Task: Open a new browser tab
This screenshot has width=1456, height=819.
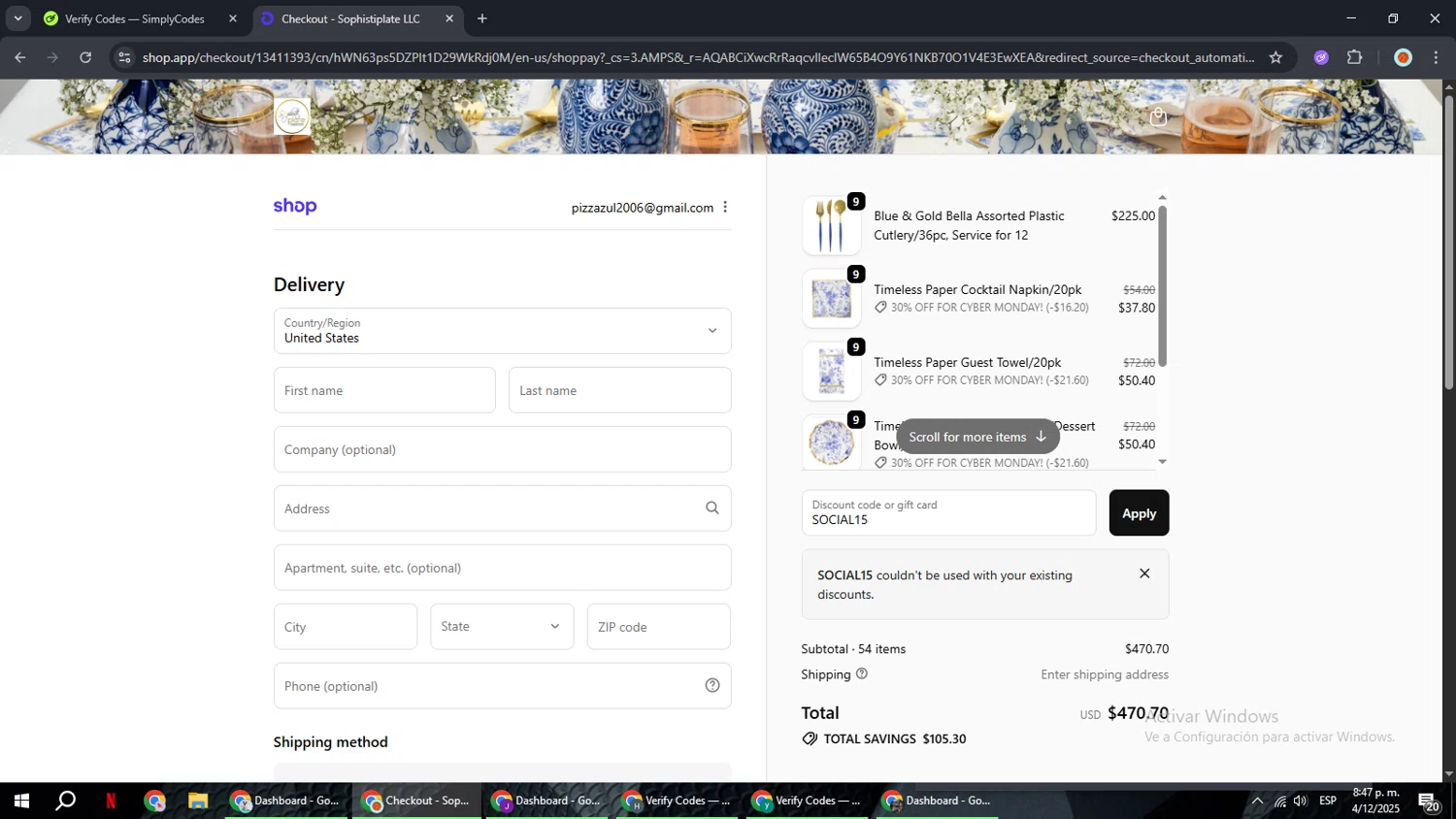Action: (482, 18)
